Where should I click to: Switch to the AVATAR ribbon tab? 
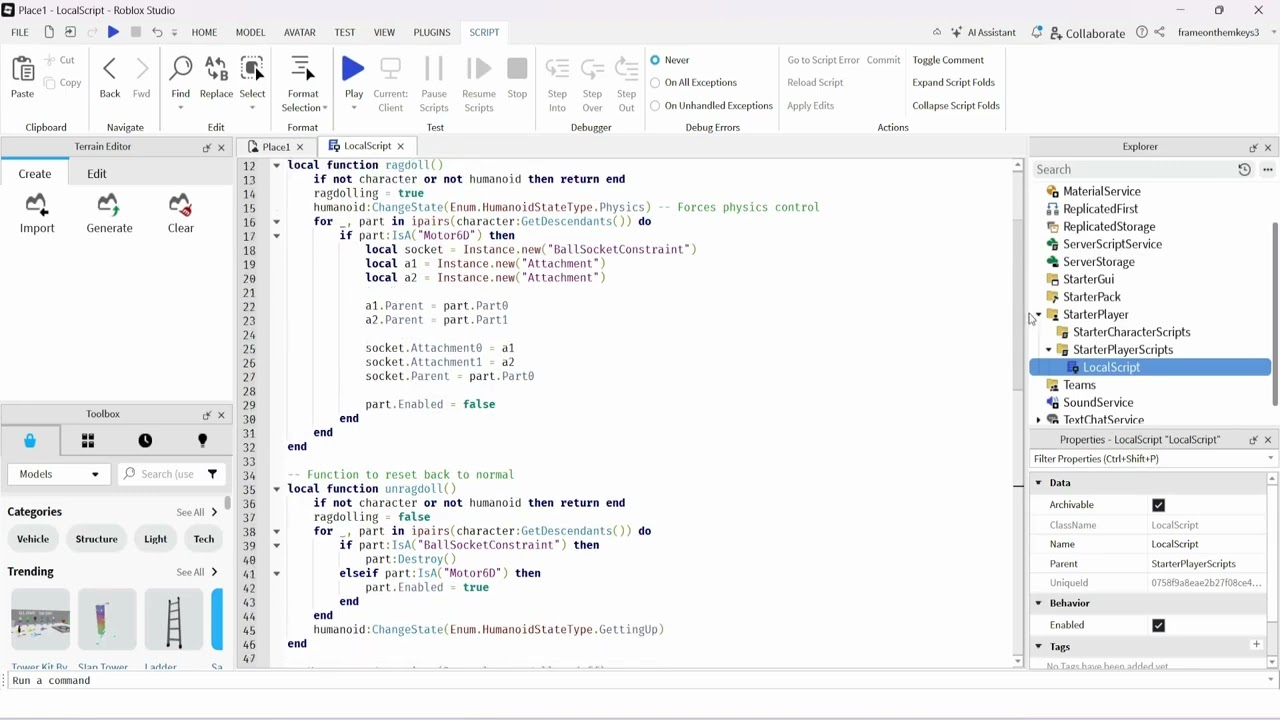click(300, 32)
